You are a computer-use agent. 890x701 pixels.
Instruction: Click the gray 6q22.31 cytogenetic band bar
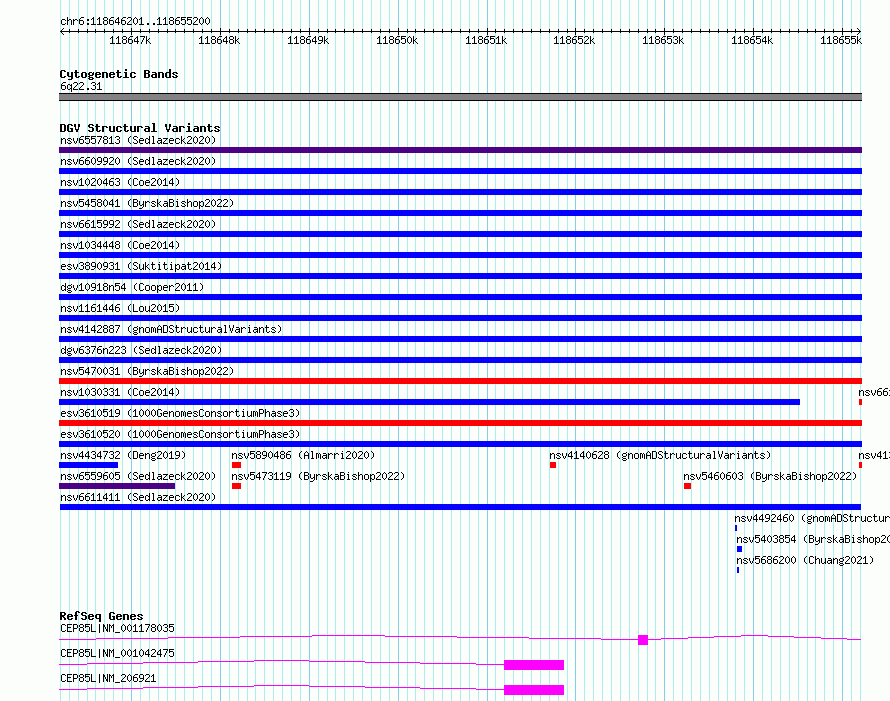tap(460, 97)
